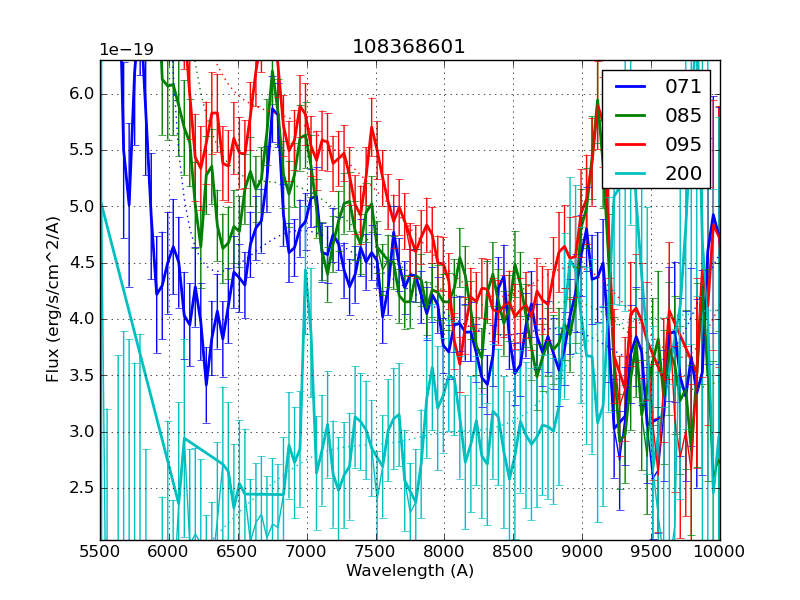This screenshot has width=800, height=600.
Task: Select the 085 legend entry label
Action: tap(685, 115)
